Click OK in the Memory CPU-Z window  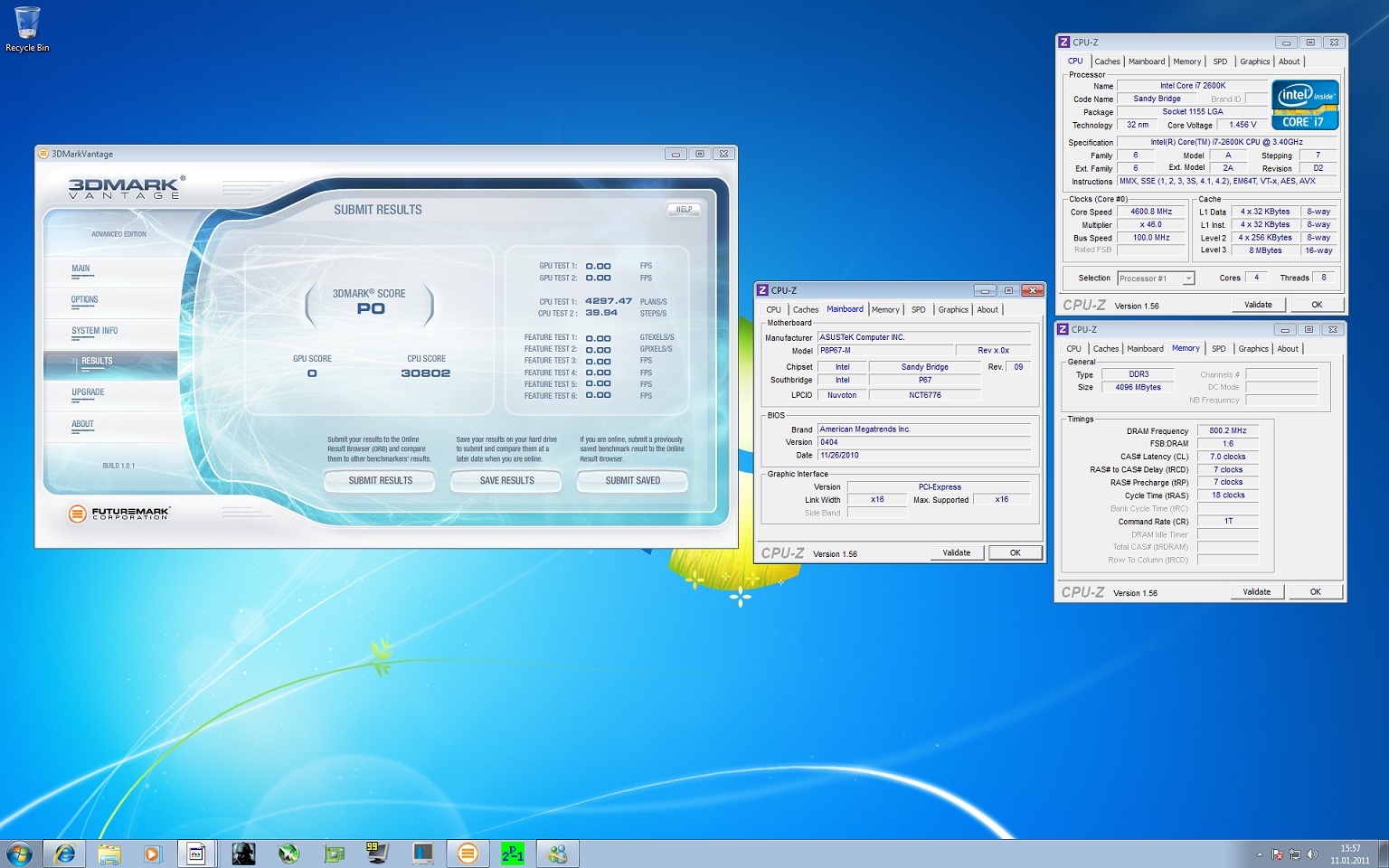point(1316,592)
